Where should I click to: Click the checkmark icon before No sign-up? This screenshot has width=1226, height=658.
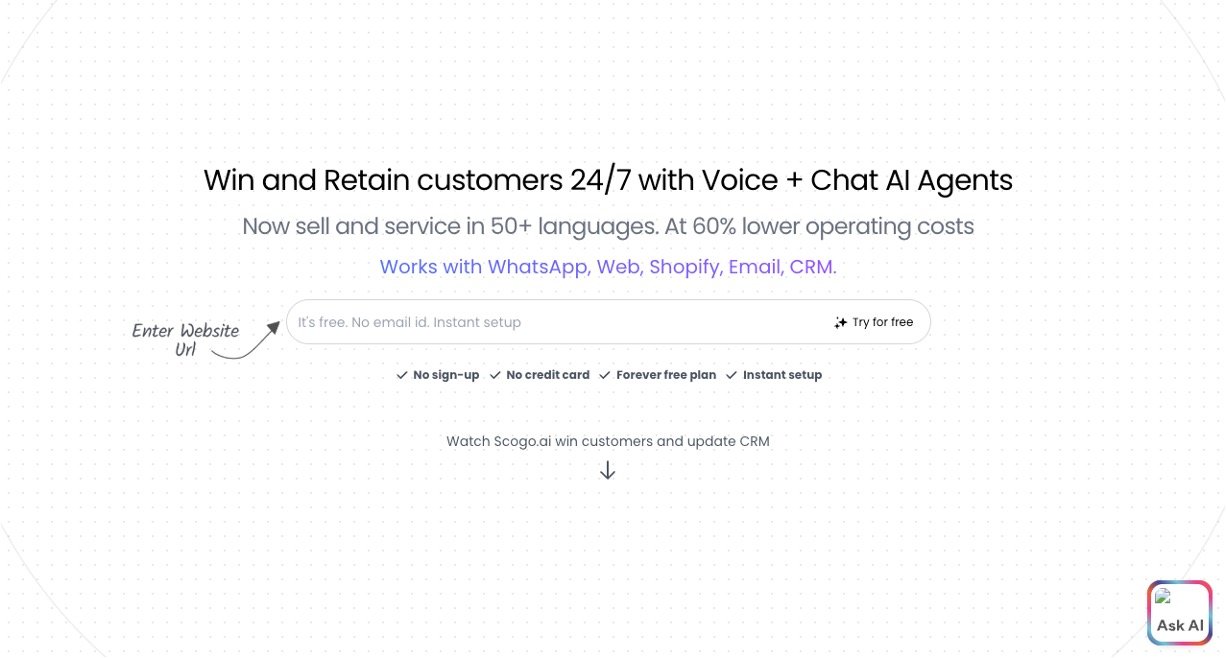(x=402, y=375)
